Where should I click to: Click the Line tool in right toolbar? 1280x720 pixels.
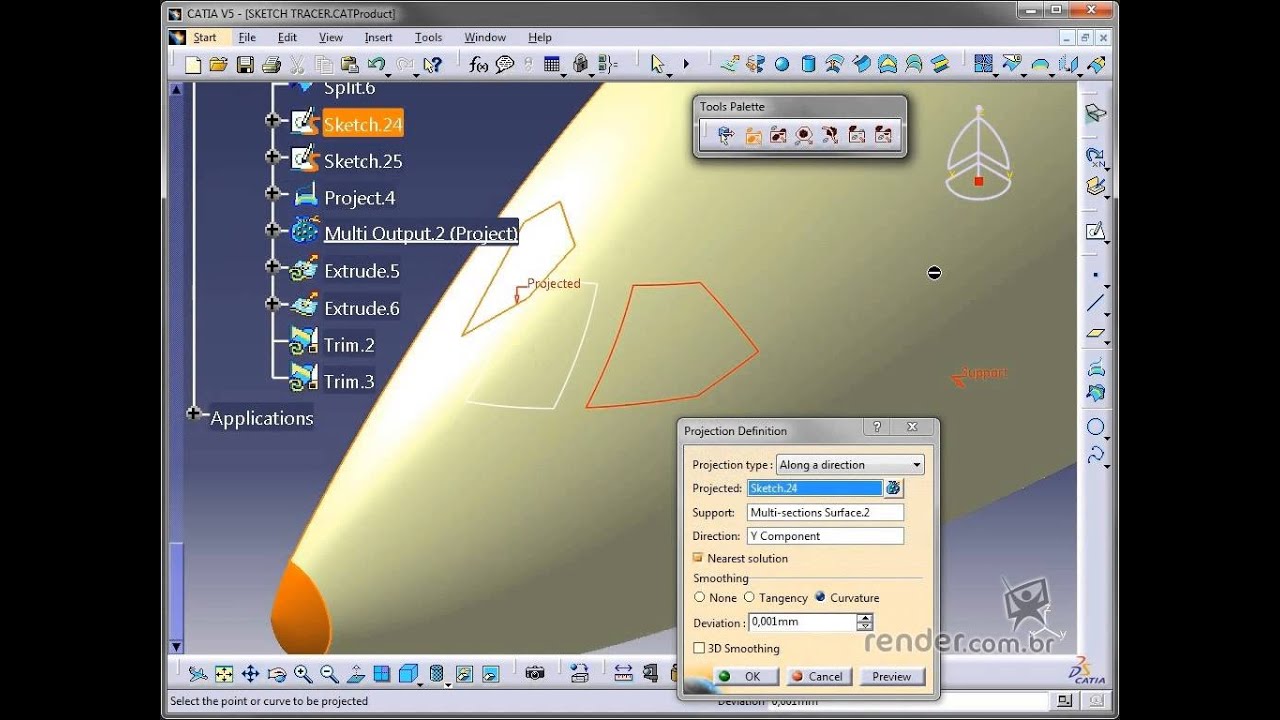click(1096, 302)
